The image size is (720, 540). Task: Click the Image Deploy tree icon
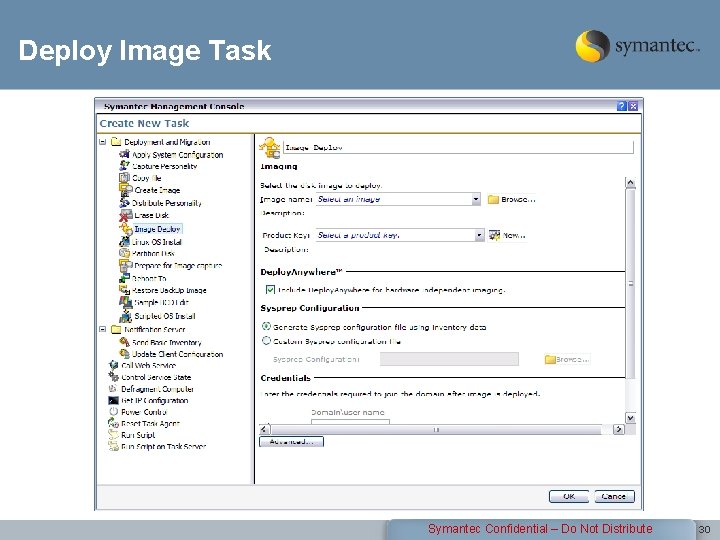point(126,228)
